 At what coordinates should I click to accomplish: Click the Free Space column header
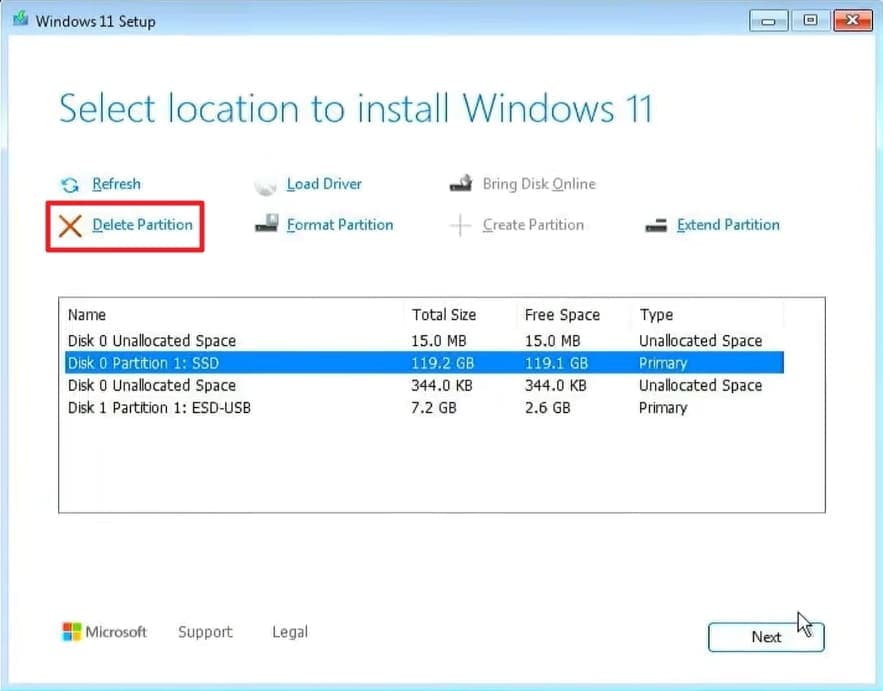click(562, 314)
